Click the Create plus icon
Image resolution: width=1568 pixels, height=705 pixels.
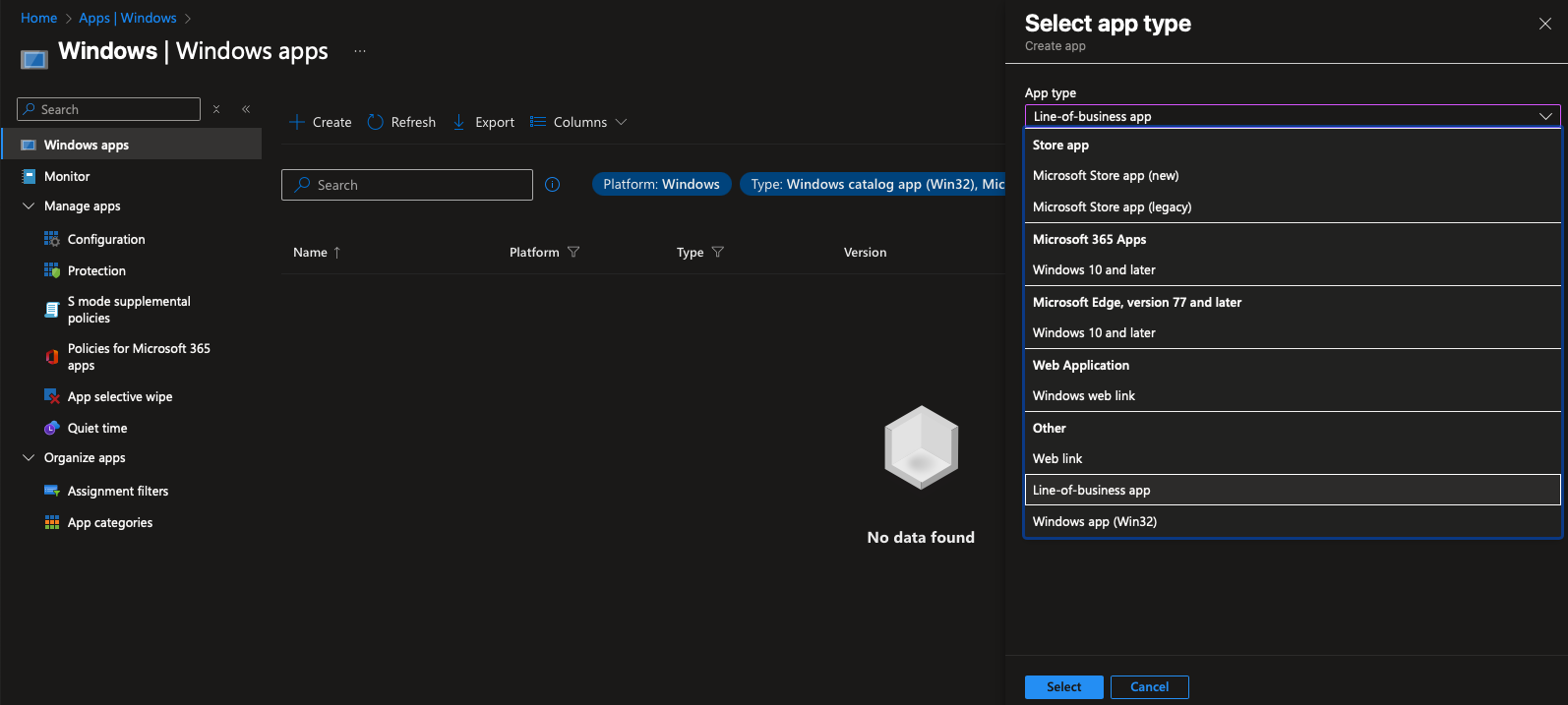296,122
